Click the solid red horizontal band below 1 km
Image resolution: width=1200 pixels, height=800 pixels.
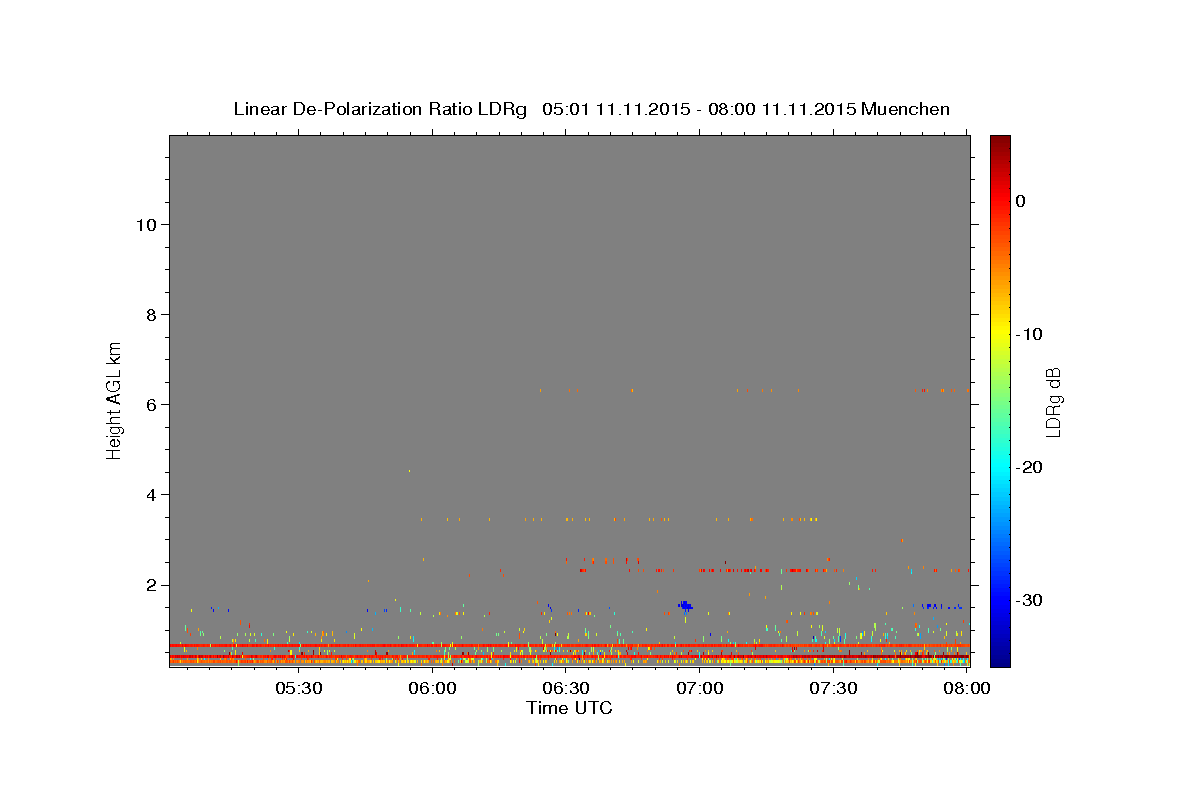pyautogui.click(x=569, y=646)
